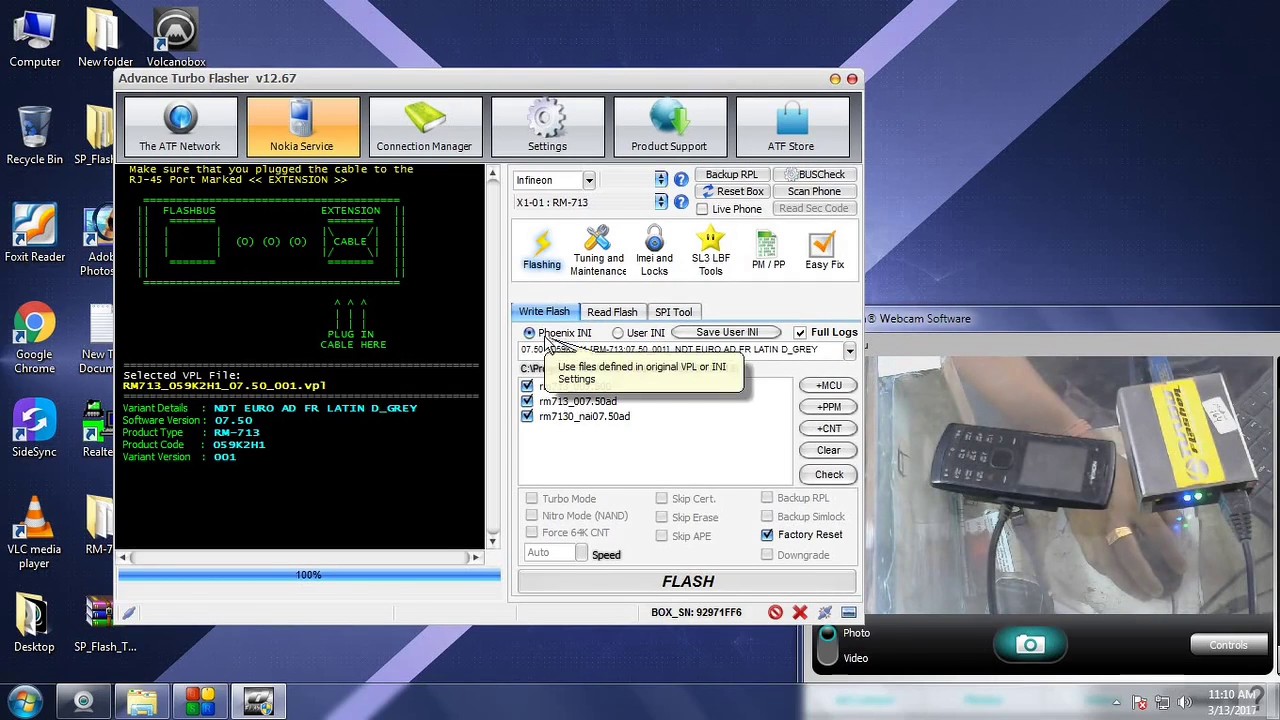The height and width of the screenshot is (720, 1280).
Task: Click the blue window icon in status bar
Action: coord(849,612)
